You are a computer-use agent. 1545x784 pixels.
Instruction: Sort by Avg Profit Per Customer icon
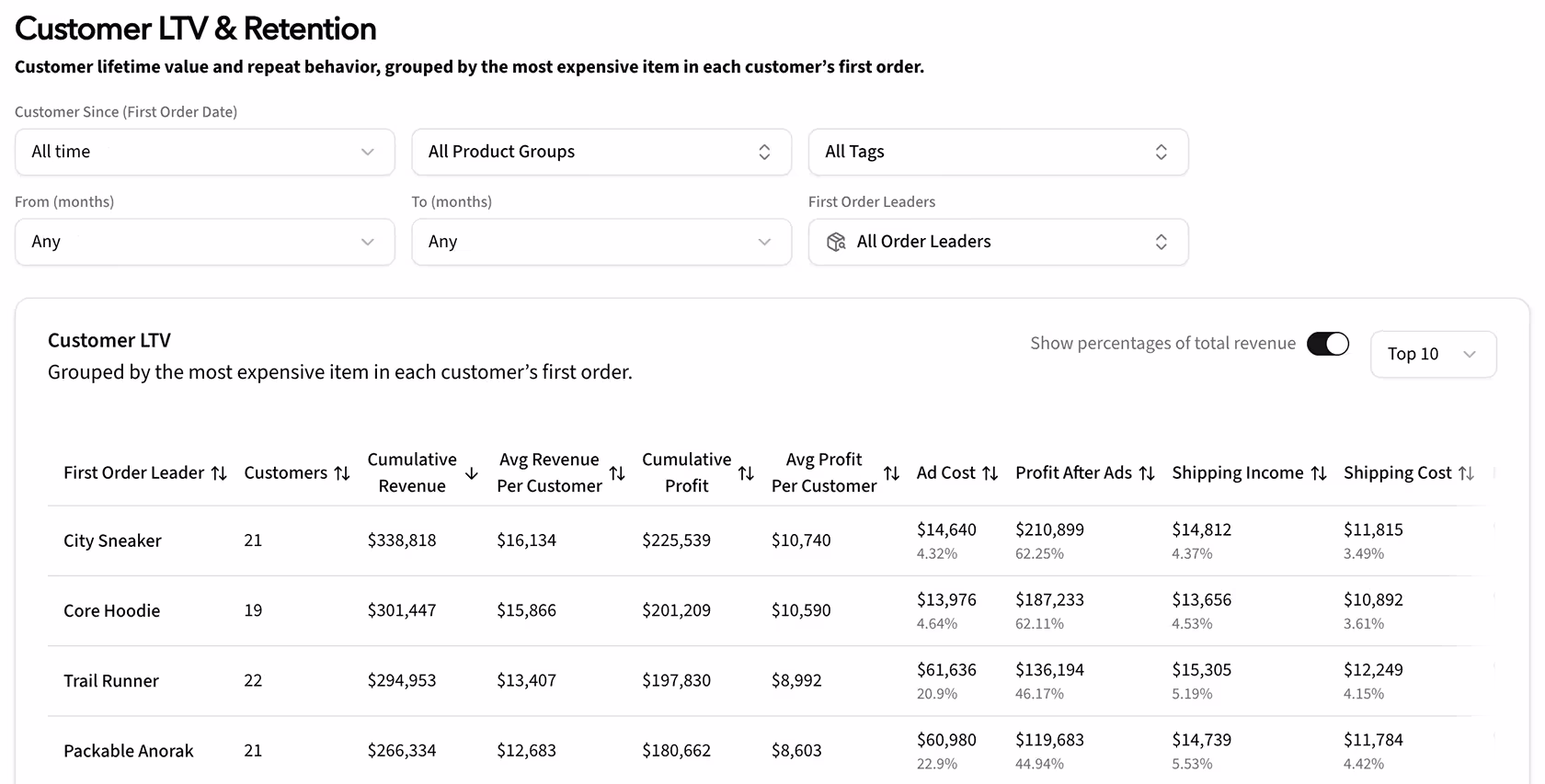pyautogui.click(x=891, y=473)
